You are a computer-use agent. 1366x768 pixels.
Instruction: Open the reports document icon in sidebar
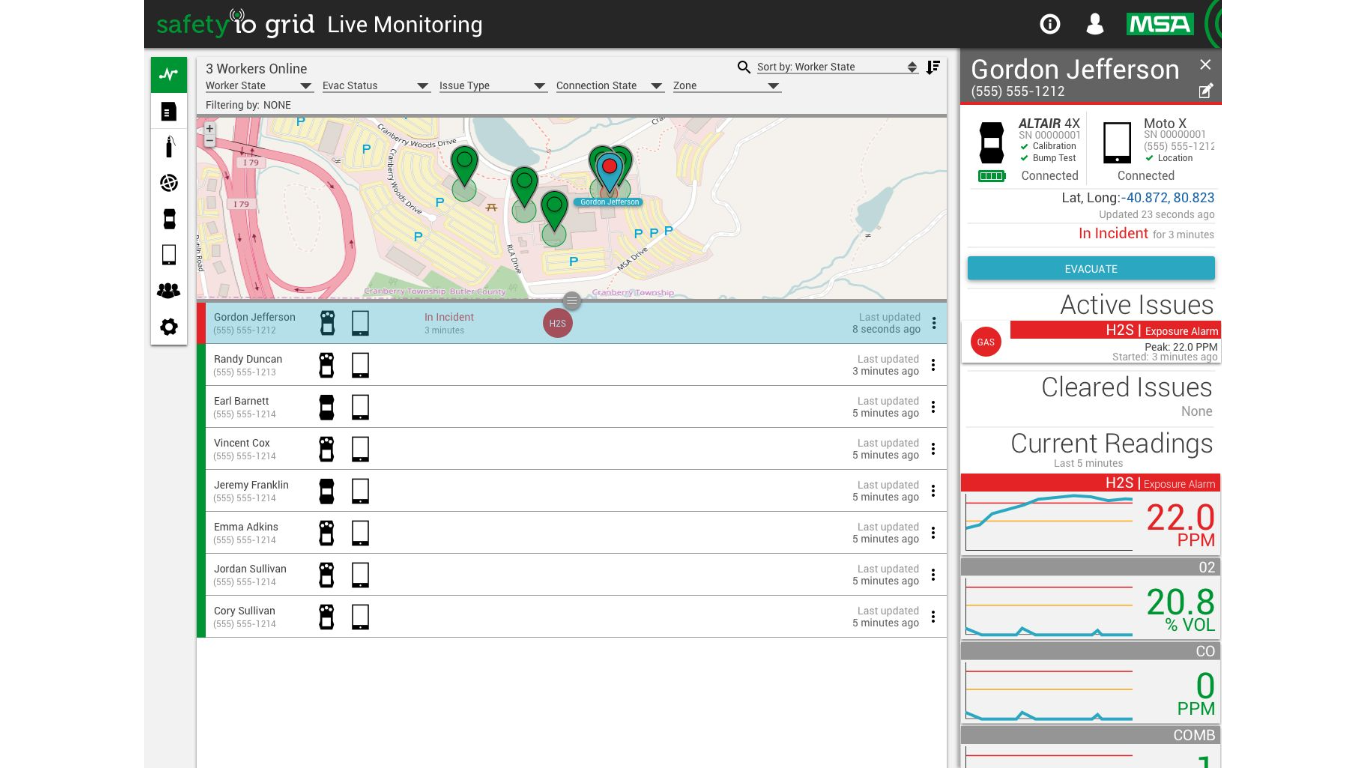(167, 111)
